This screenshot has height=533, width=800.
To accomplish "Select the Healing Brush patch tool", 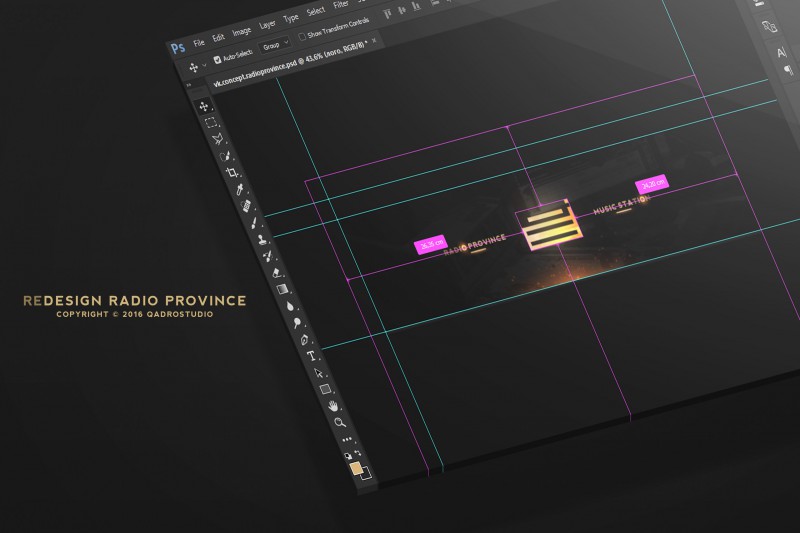I will click(x=246, y=206).
